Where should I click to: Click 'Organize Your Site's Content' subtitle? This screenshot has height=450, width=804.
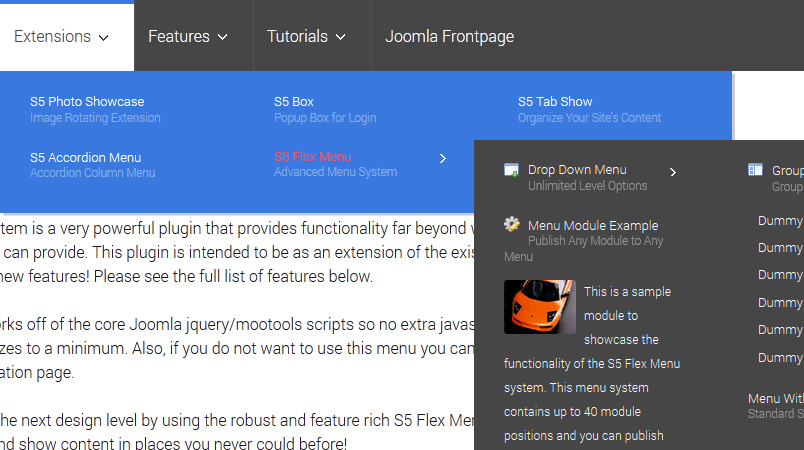590,118
